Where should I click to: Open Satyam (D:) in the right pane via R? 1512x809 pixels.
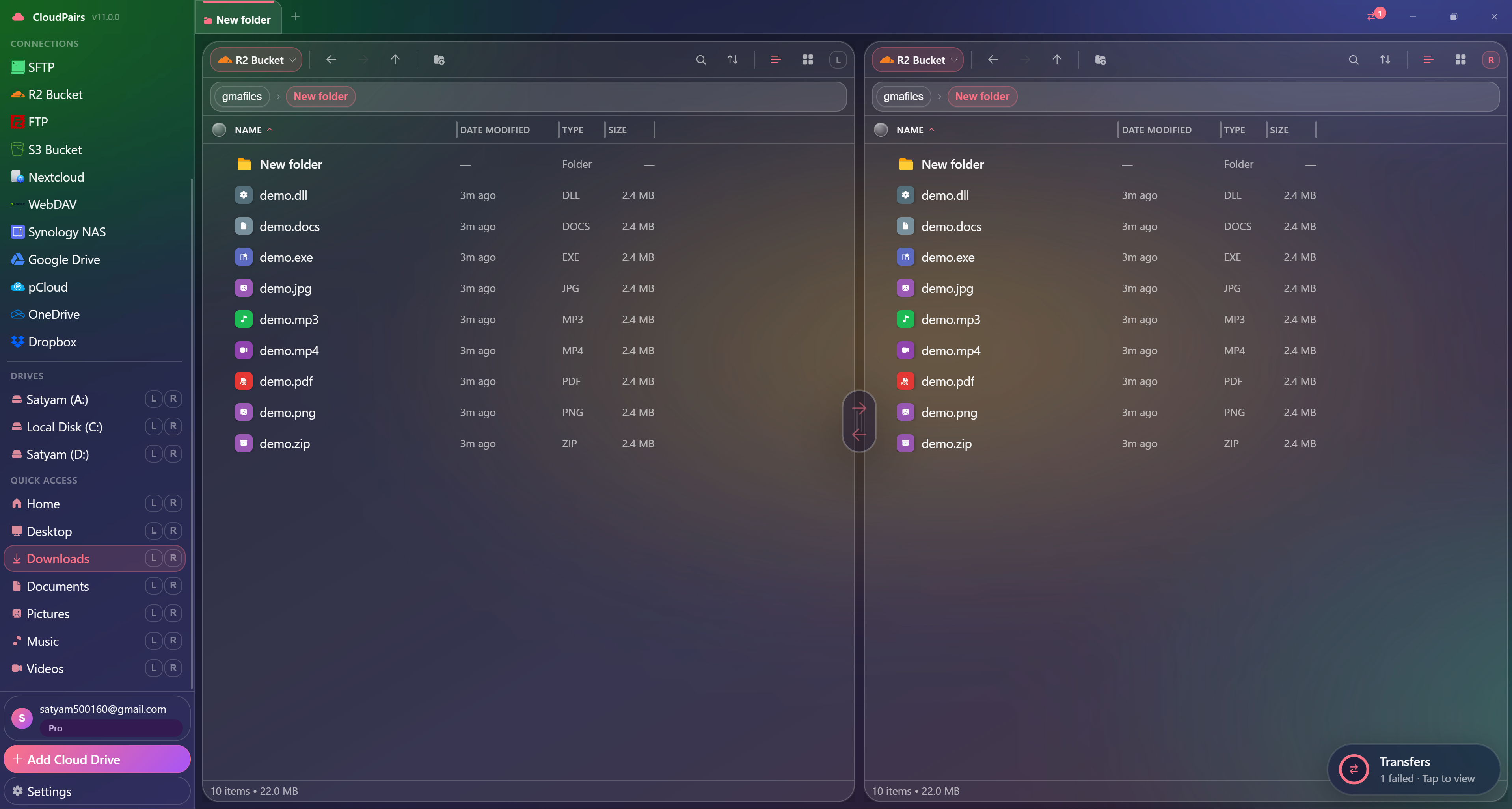click(x=173, y=454)
